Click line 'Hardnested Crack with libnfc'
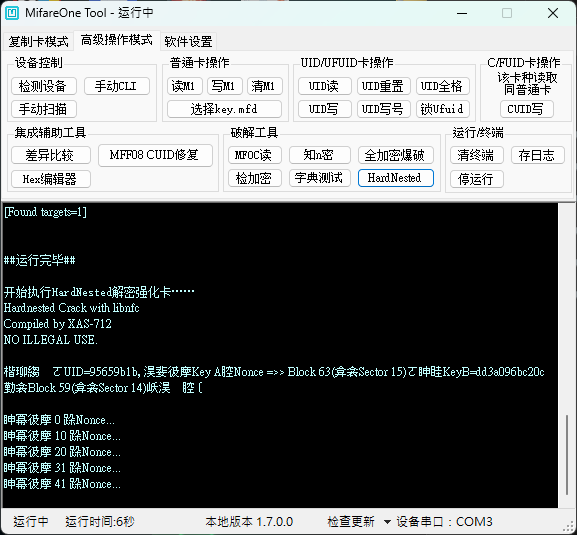The width and height of the screenshot is (577, 535). pos(71,308)
